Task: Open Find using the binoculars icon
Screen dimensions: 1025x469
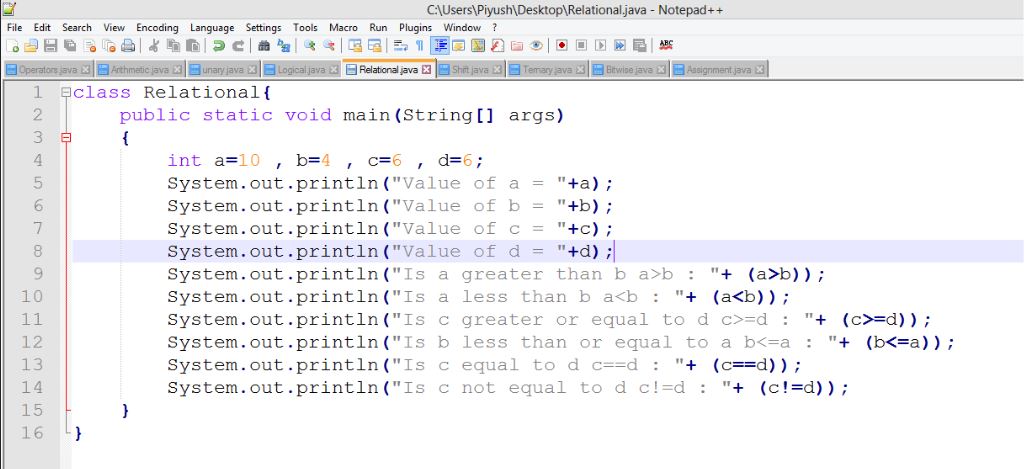Action: (x=263, y=46)
